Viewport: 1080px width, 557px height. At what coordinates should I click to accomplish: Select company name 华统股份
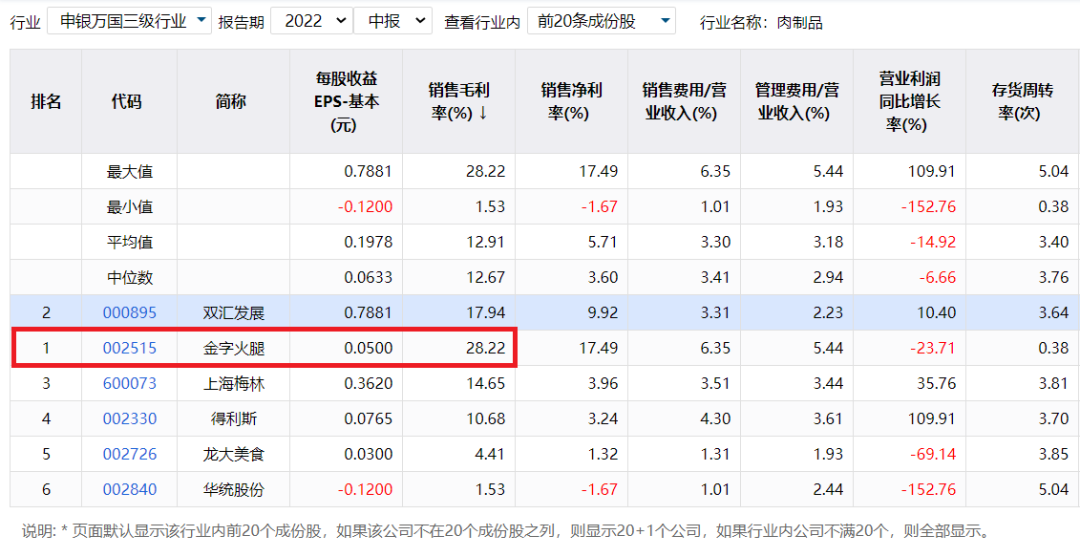click(x=233, y=490)
